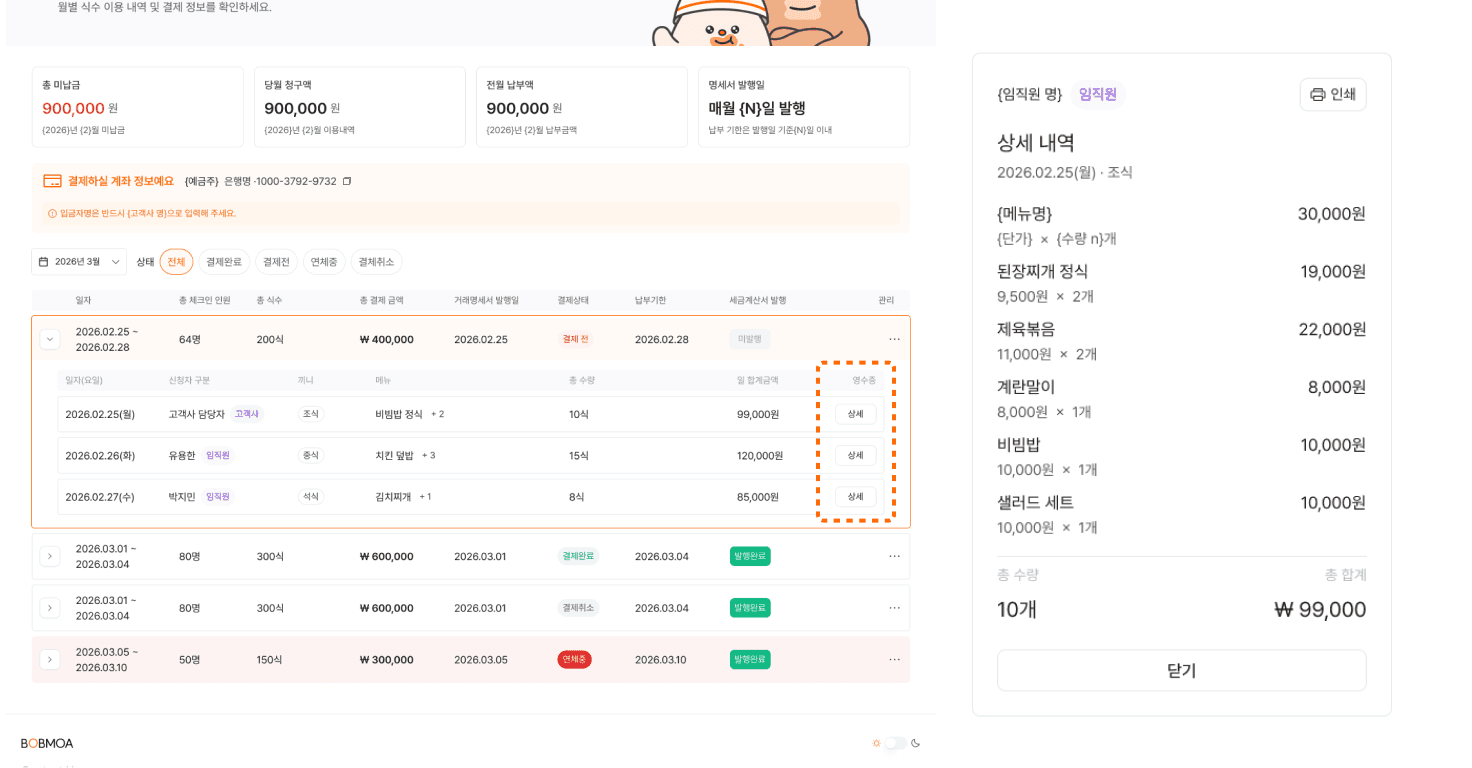Viewport: 1472px width, 768px height.
Task: Click the 결제 전 status badge
Action: click(x=575, y=339)
